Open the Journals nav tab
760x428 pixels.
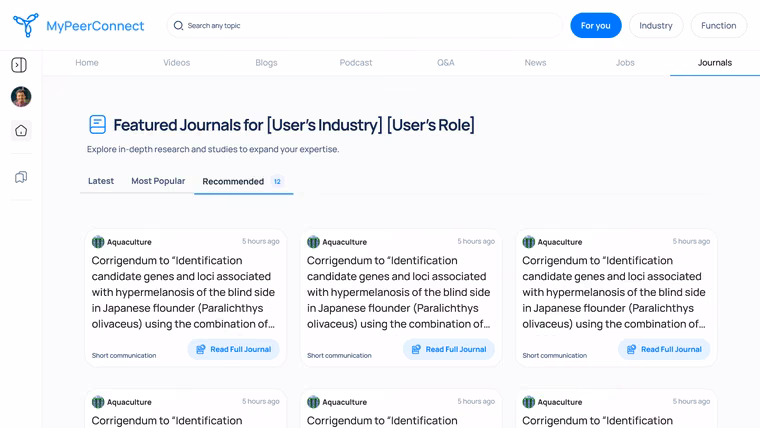[x=715, y=63]
